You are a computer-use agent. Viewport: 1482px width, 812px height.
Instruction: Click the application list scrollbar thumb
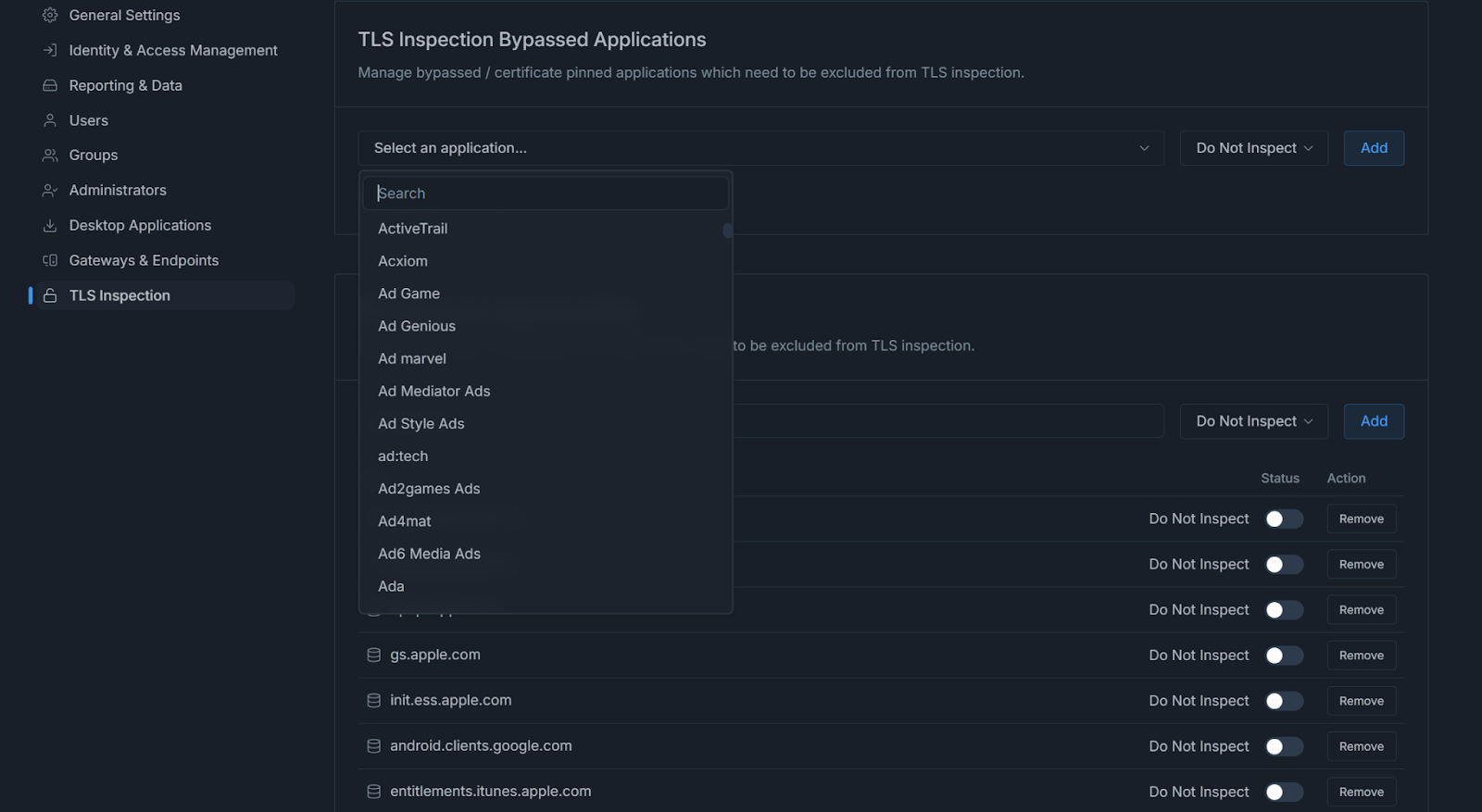[x=728, y=231]
